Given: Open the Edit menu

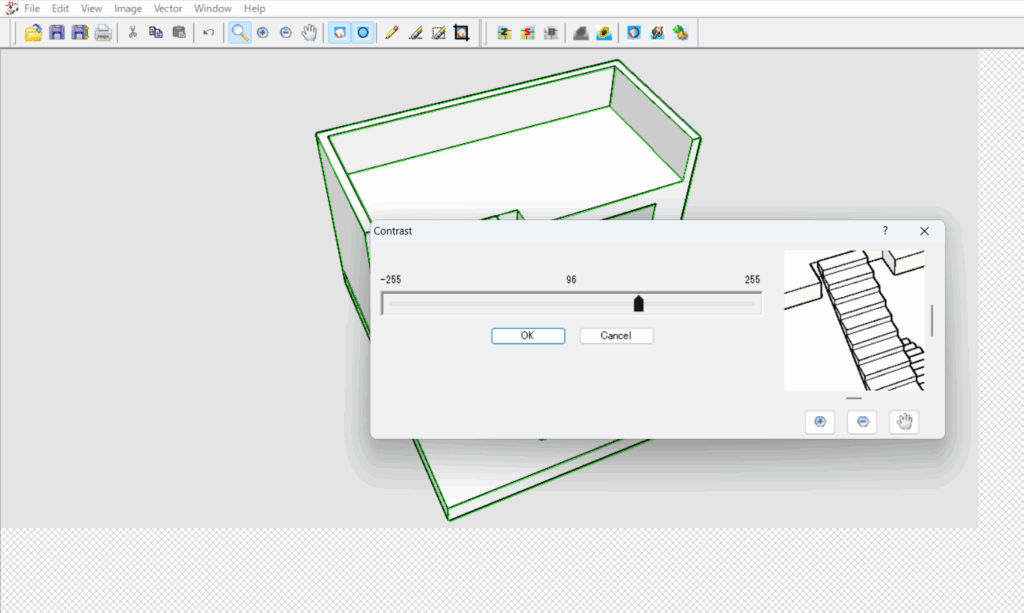Looking at the screenshot, I should point(60,8).
